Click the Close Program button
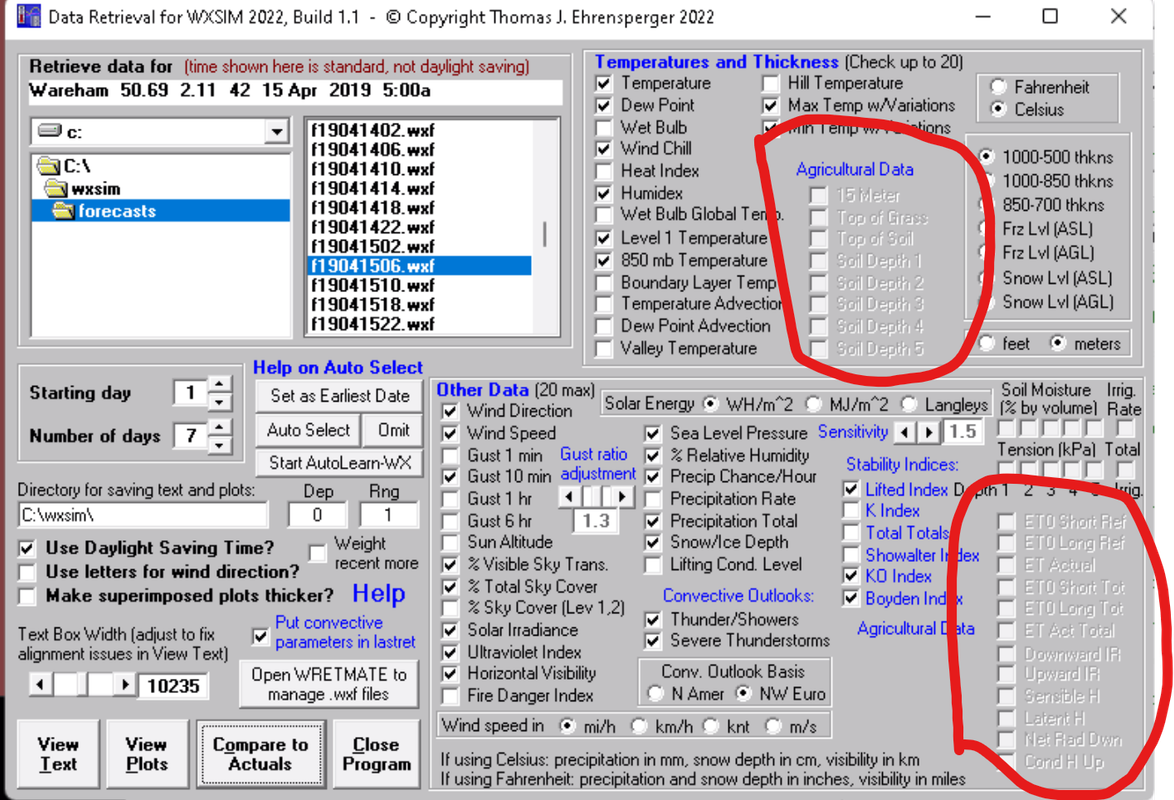 point(376,754)
